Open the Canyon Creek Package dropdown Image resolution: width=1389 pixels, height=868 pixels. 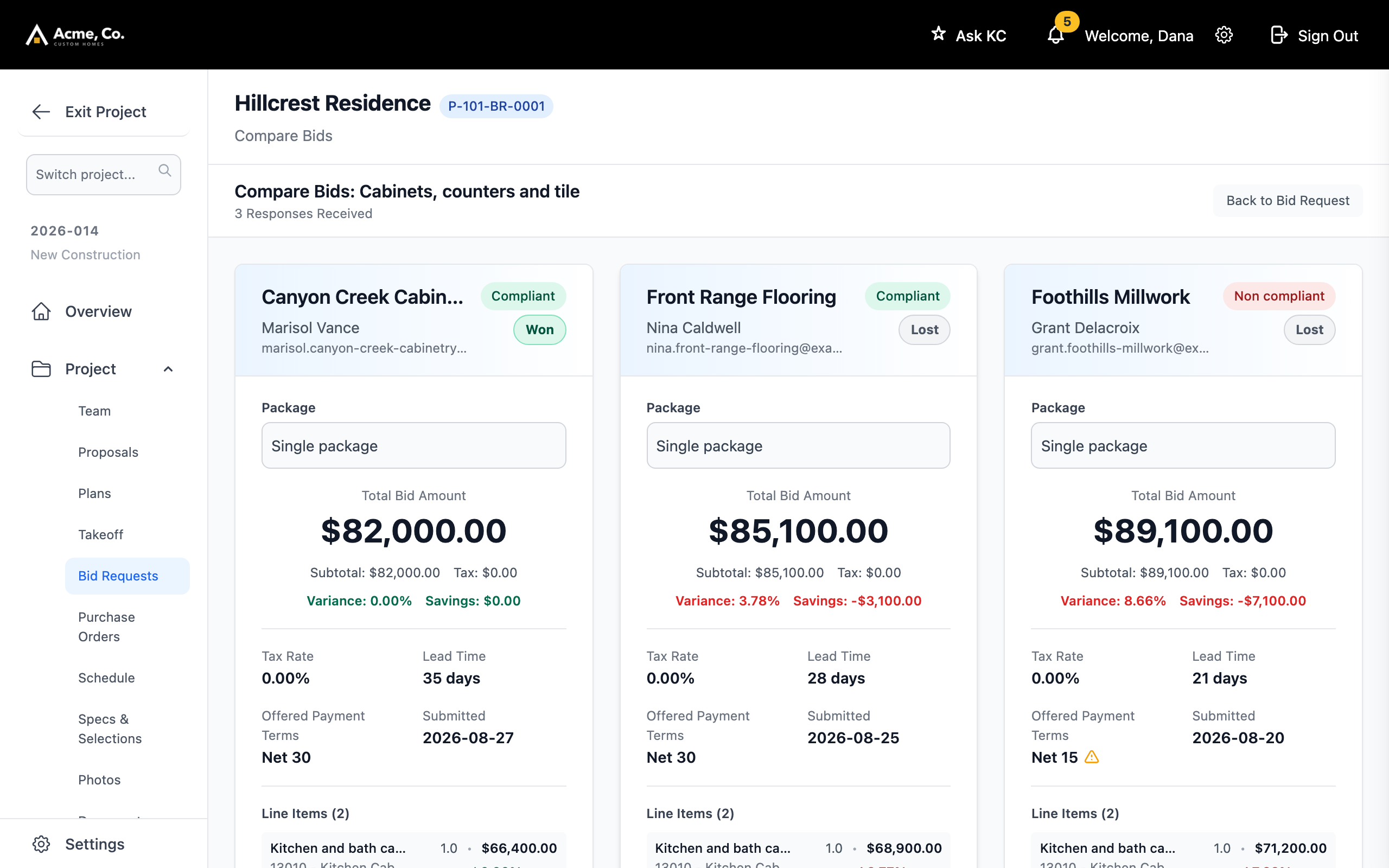coord(413,445)
